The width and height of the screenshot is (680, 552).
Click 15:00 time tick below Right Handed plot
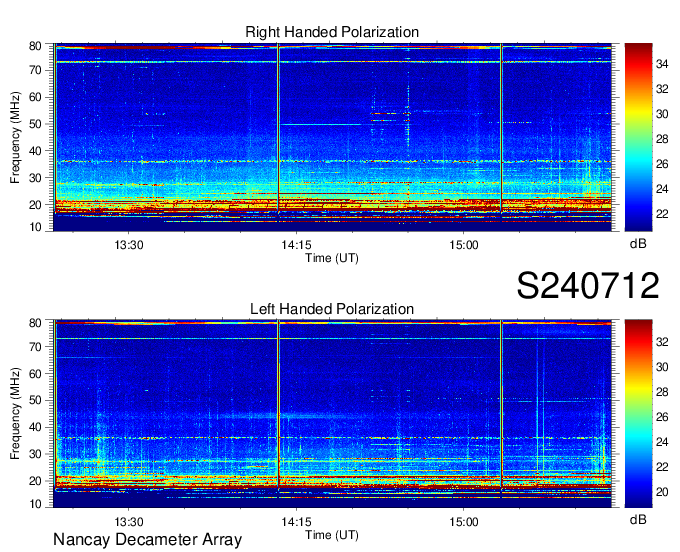[x=464, y=245]
